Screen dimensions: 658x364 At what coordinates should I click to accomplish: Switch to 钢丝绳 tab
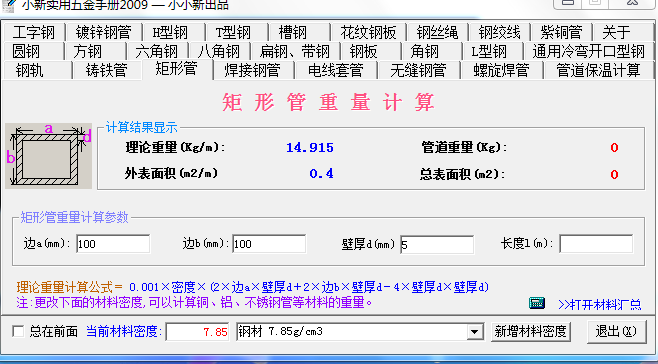(x=437, y=32)
